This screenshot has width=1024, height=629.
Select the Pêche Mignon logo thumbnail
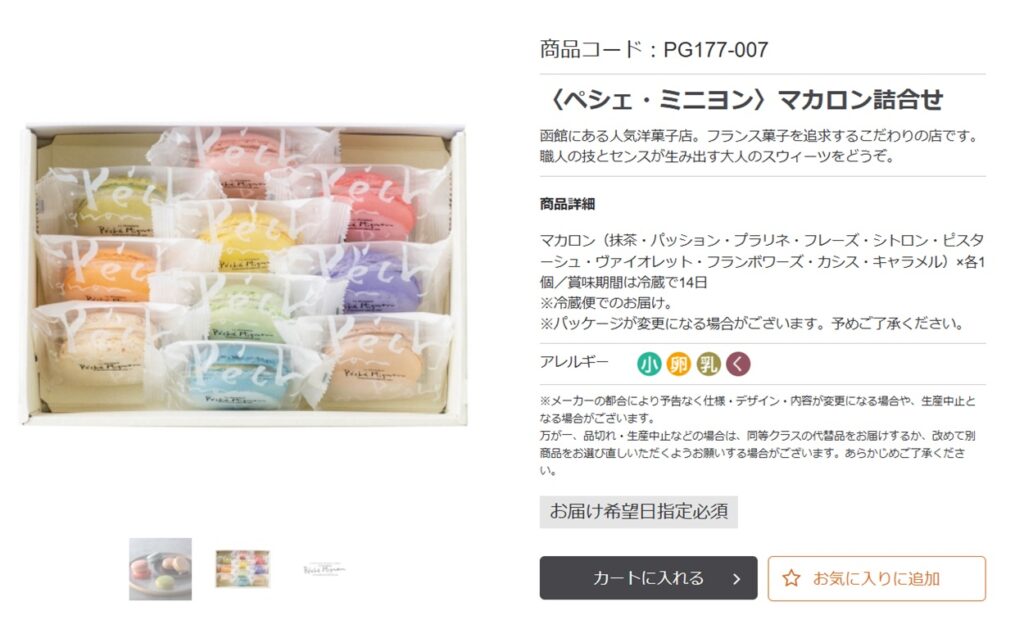(x=325, y=569)
